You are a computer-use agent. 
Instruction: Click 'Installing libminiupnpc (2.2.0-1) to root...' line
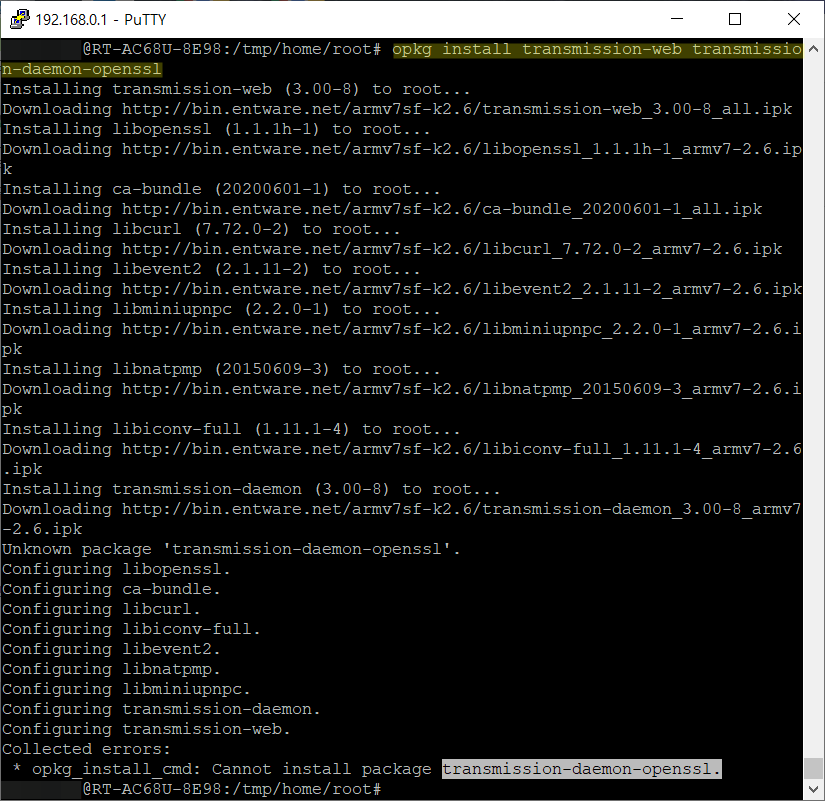(221, 309)
